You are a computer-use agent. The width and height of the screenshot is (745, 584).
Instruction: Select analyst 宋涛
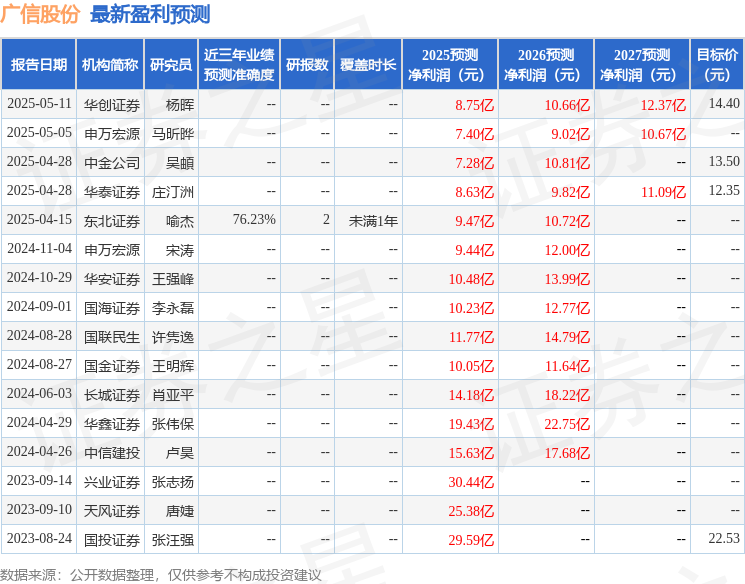coord(180,250)
